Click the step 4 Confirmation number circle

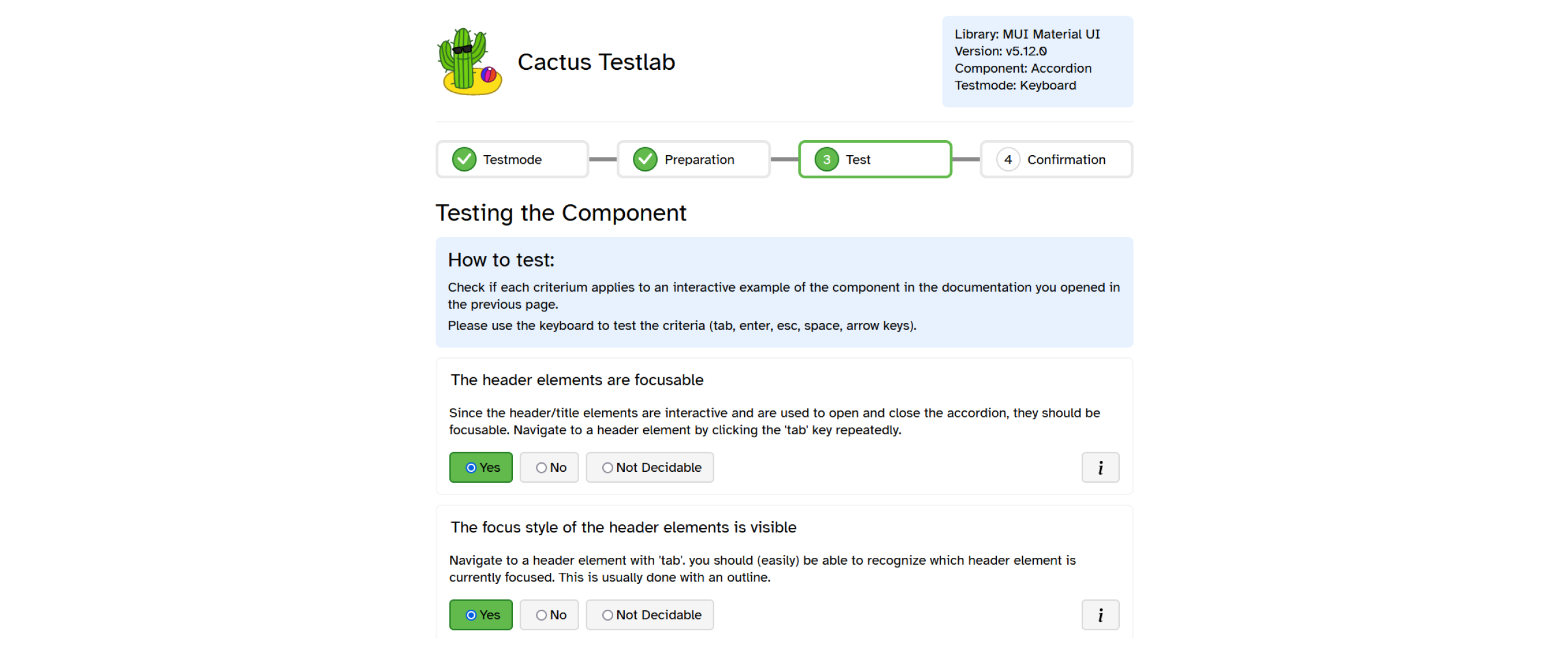click(x=1007, y=159)
